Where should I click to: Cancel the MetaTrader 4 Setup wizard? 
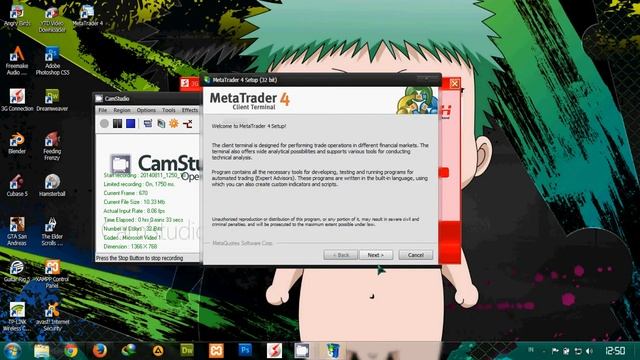click(416, 255)
